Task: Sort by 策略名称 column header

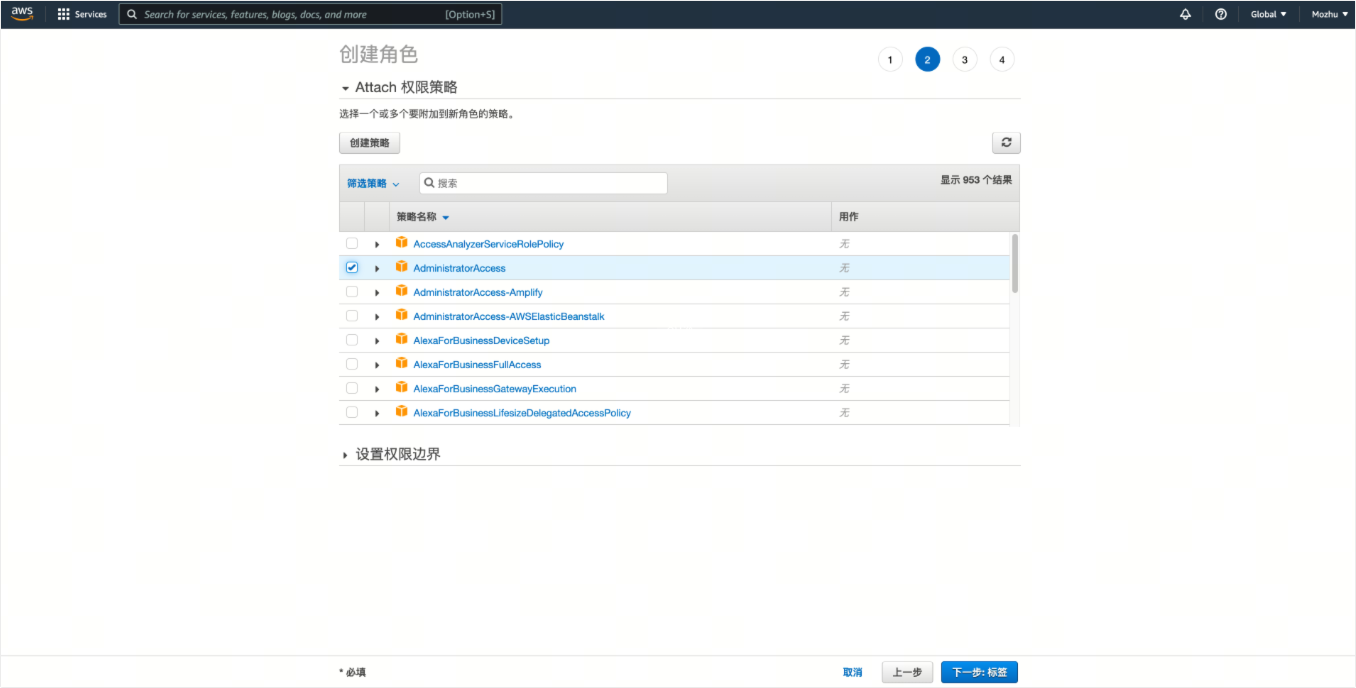Action: pos(423,217)
